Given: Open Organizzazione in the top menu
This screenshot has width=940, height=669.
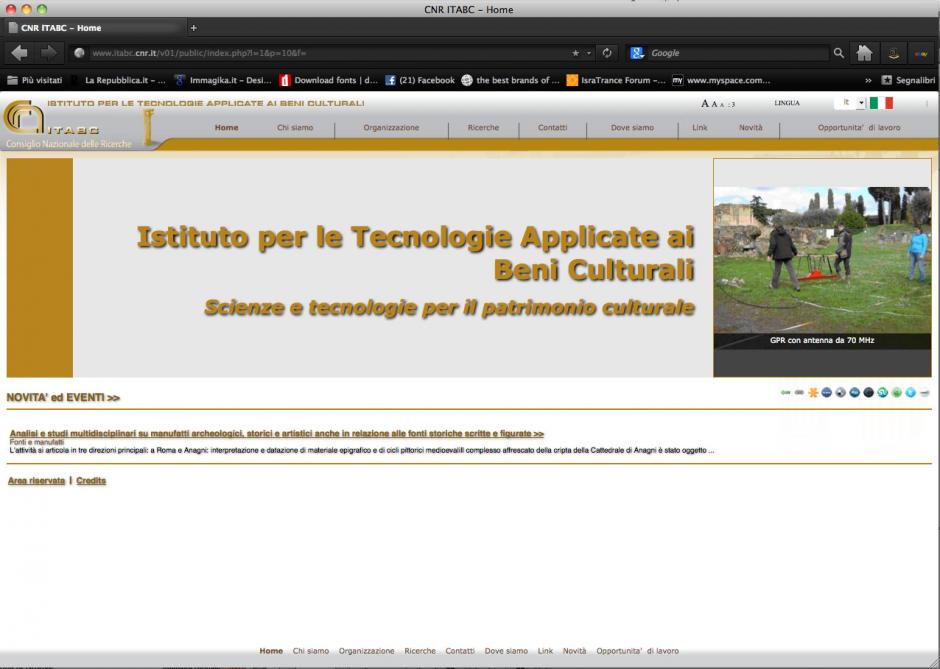Looking at the screenshot, I should pos(391,128).
